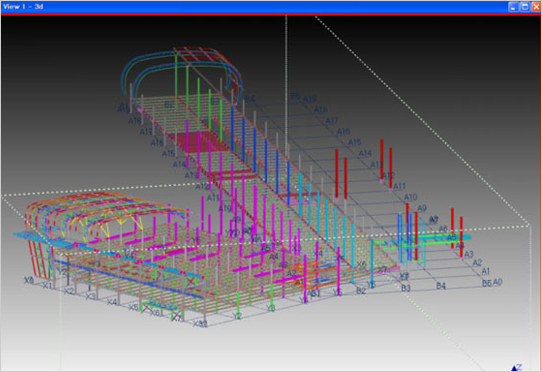This screenshot has height=372, width=542.
Task: Click grid label X7
Action: pyautogui.click(x=177, y=318)
